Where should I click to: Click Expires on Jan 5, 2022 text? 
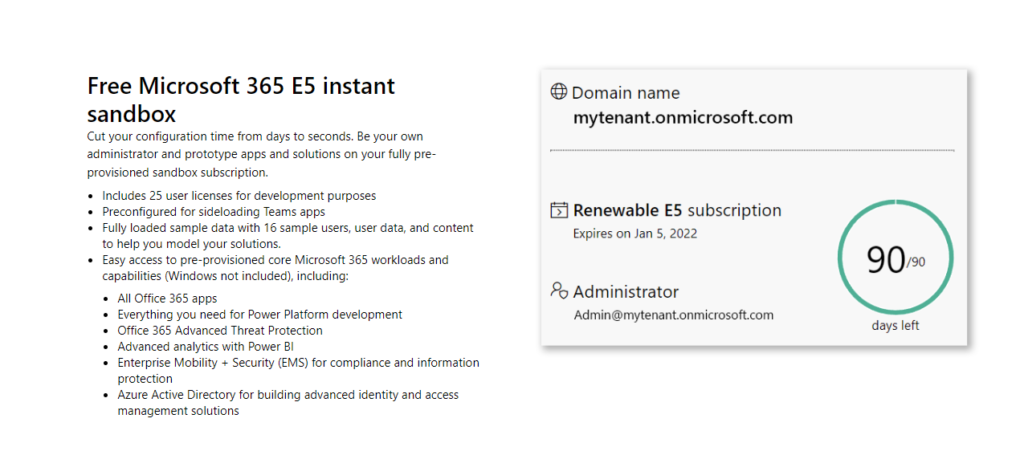(x=635, y=233)
